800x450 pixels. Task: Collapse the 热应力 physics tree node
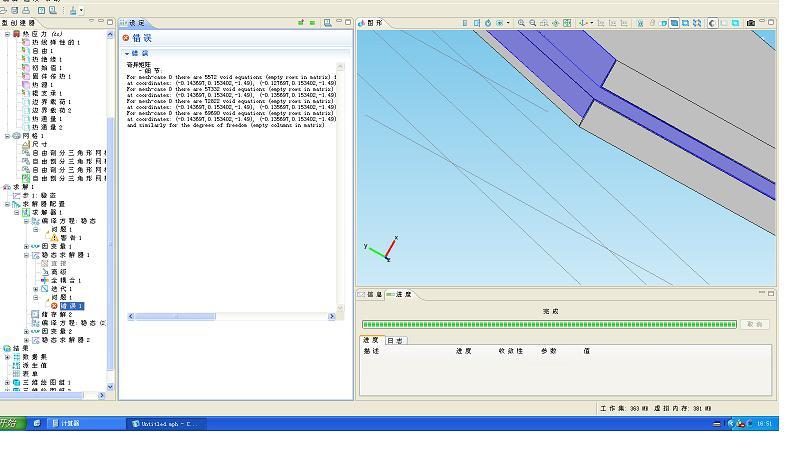(6, 34)
